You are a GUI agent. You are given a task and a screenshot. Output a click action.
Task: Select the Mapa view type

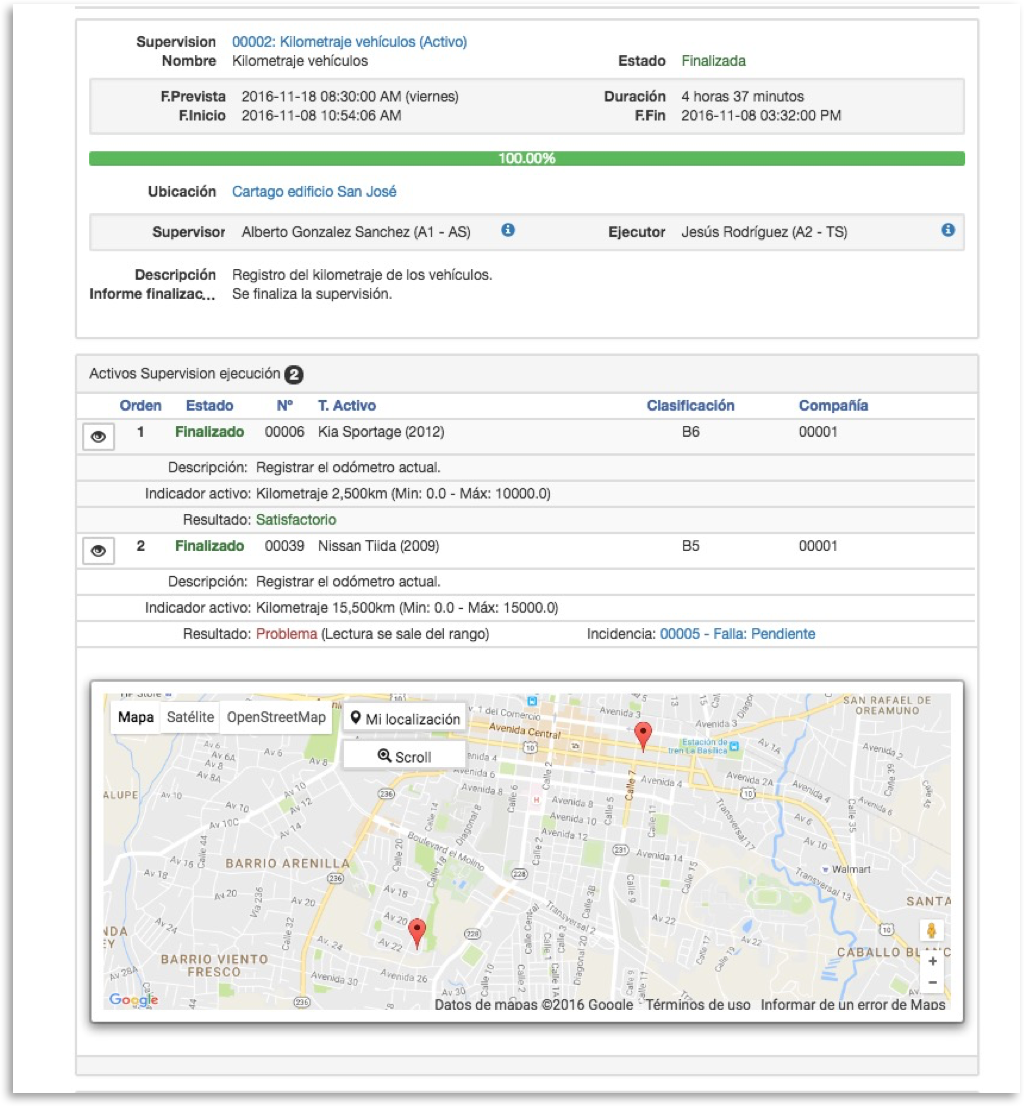coord(136,717)
